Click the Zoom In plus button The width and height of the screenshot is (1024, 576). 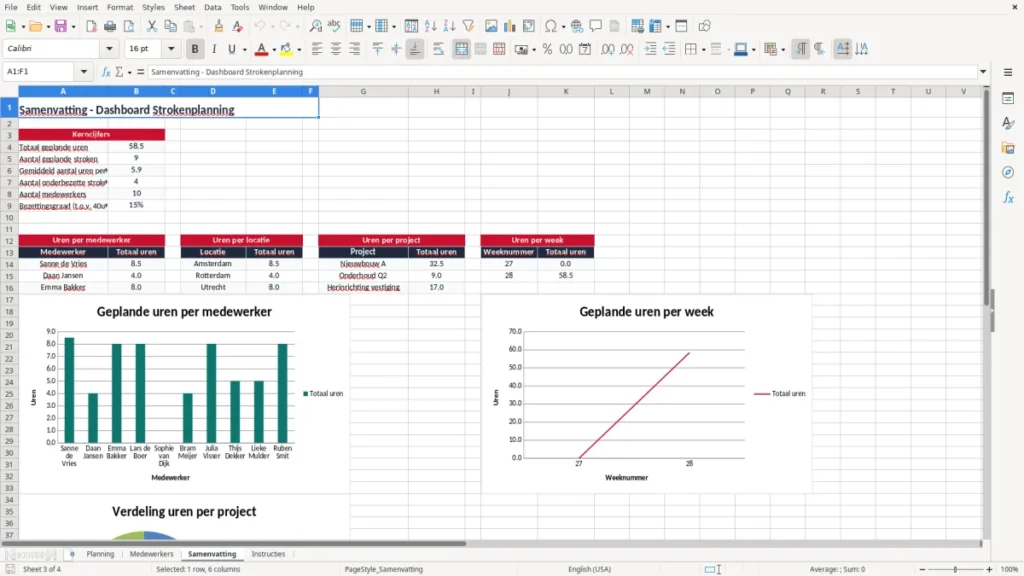(x=989, y=569)
